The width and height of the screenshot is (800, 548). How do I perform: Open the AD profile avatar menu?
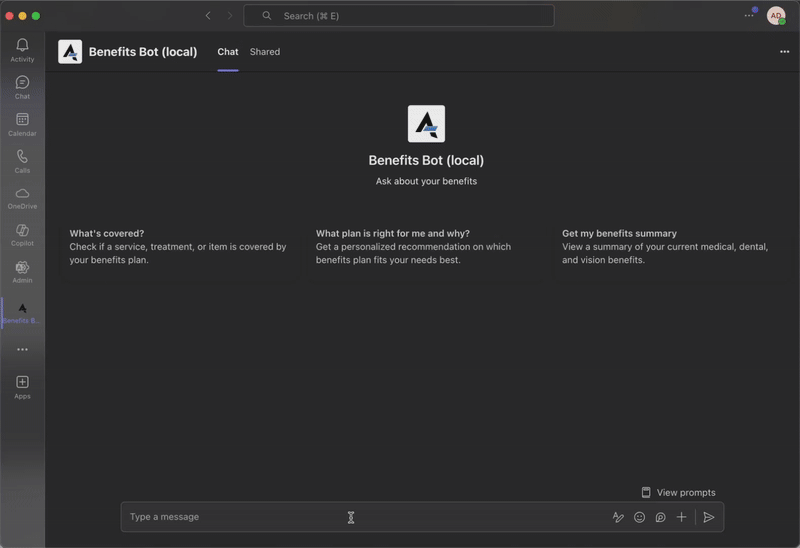[x=776, y=16]
